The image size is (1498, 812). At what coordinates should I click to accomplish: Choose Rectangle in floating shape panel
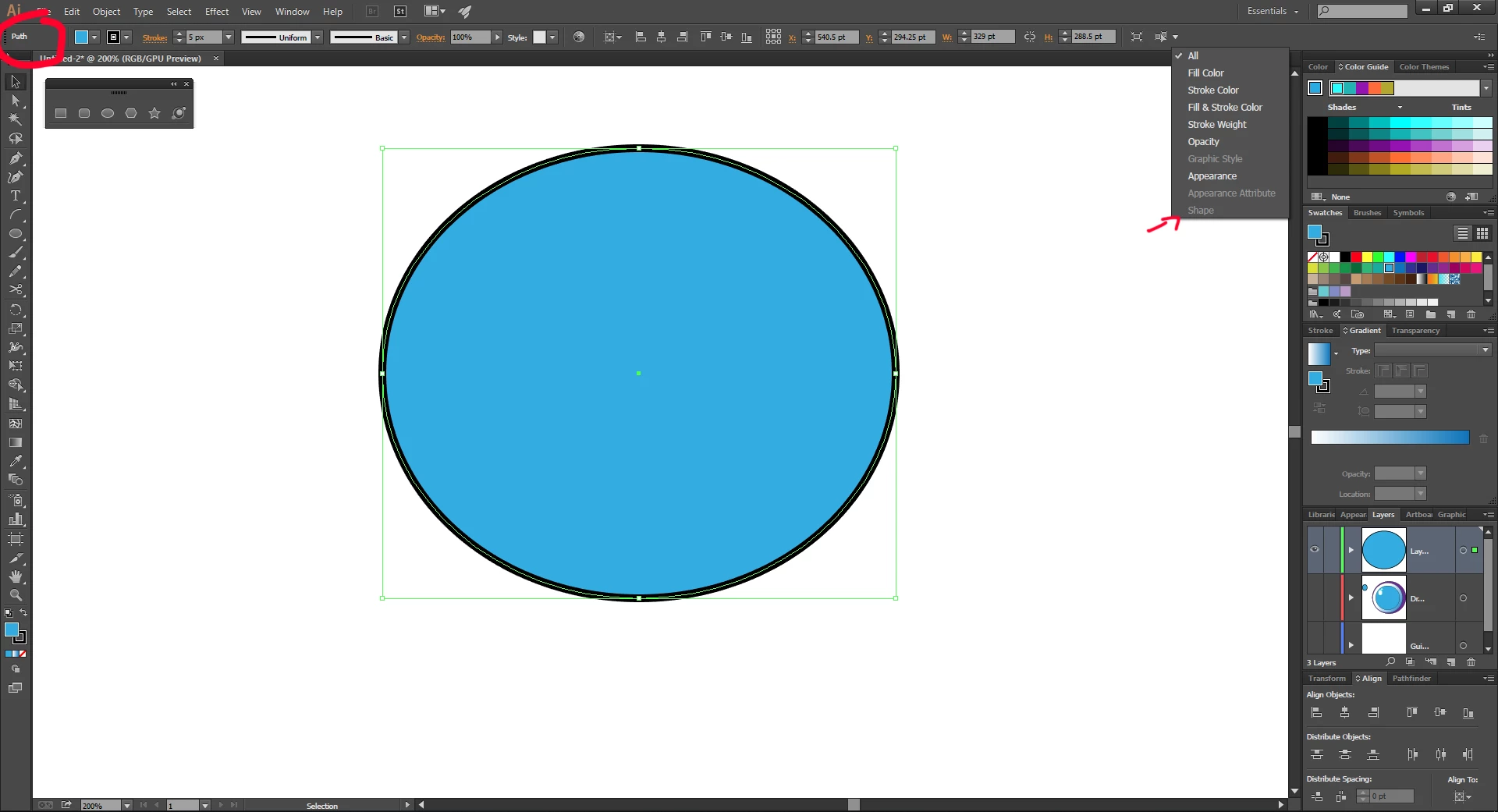coord(61,113)
